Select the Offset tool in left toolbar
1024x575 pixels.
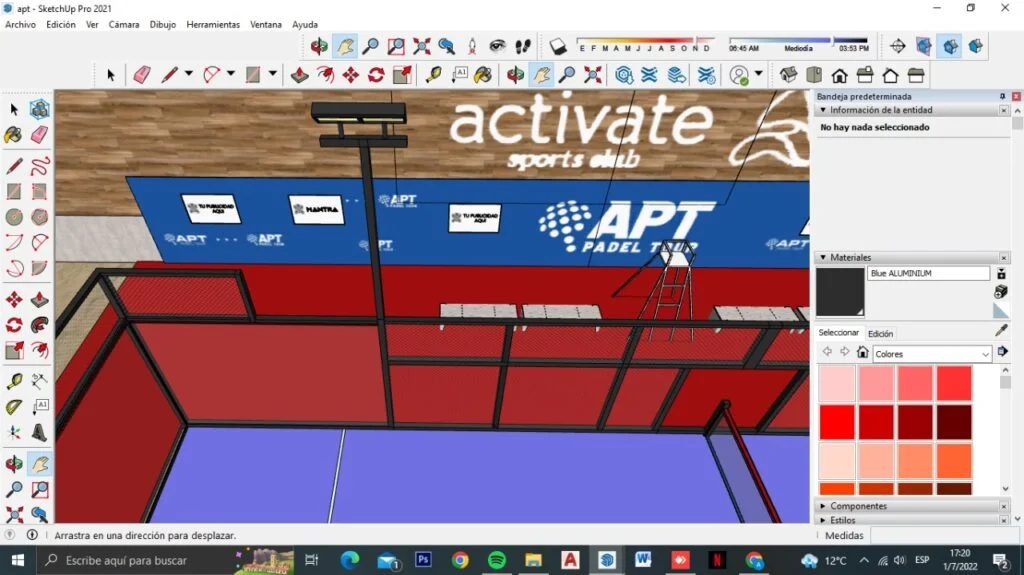pos(39,351)
